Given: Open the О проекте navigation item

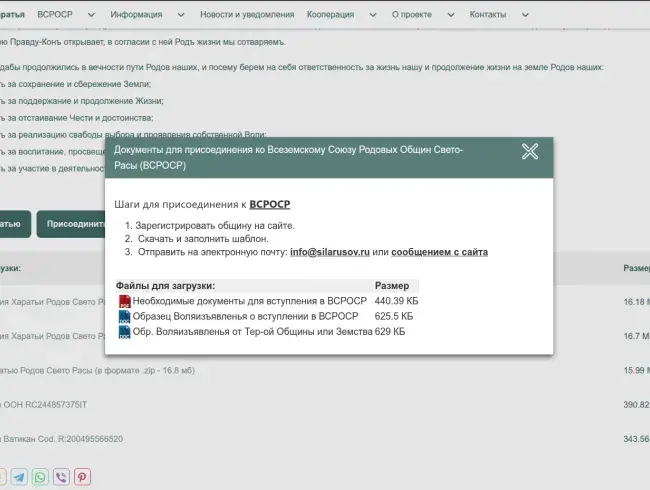Looking at the screenshot, I should [412, 15].
